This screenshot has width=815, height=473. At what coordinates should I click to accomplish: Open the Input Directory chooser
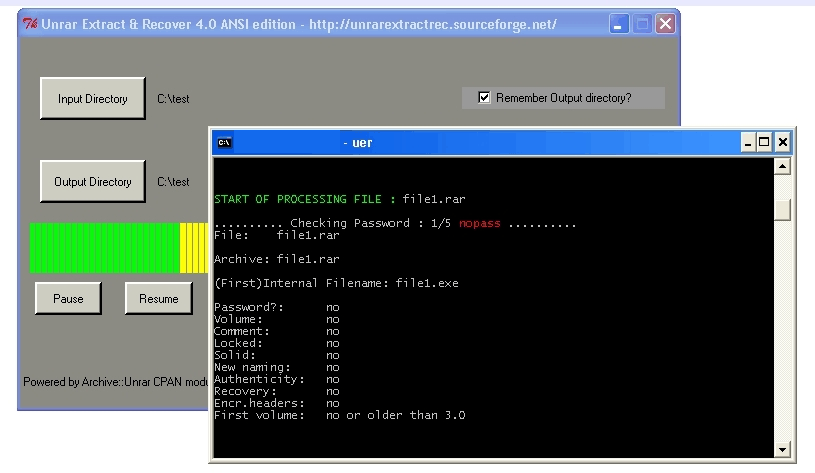click(x=93, y=98)
